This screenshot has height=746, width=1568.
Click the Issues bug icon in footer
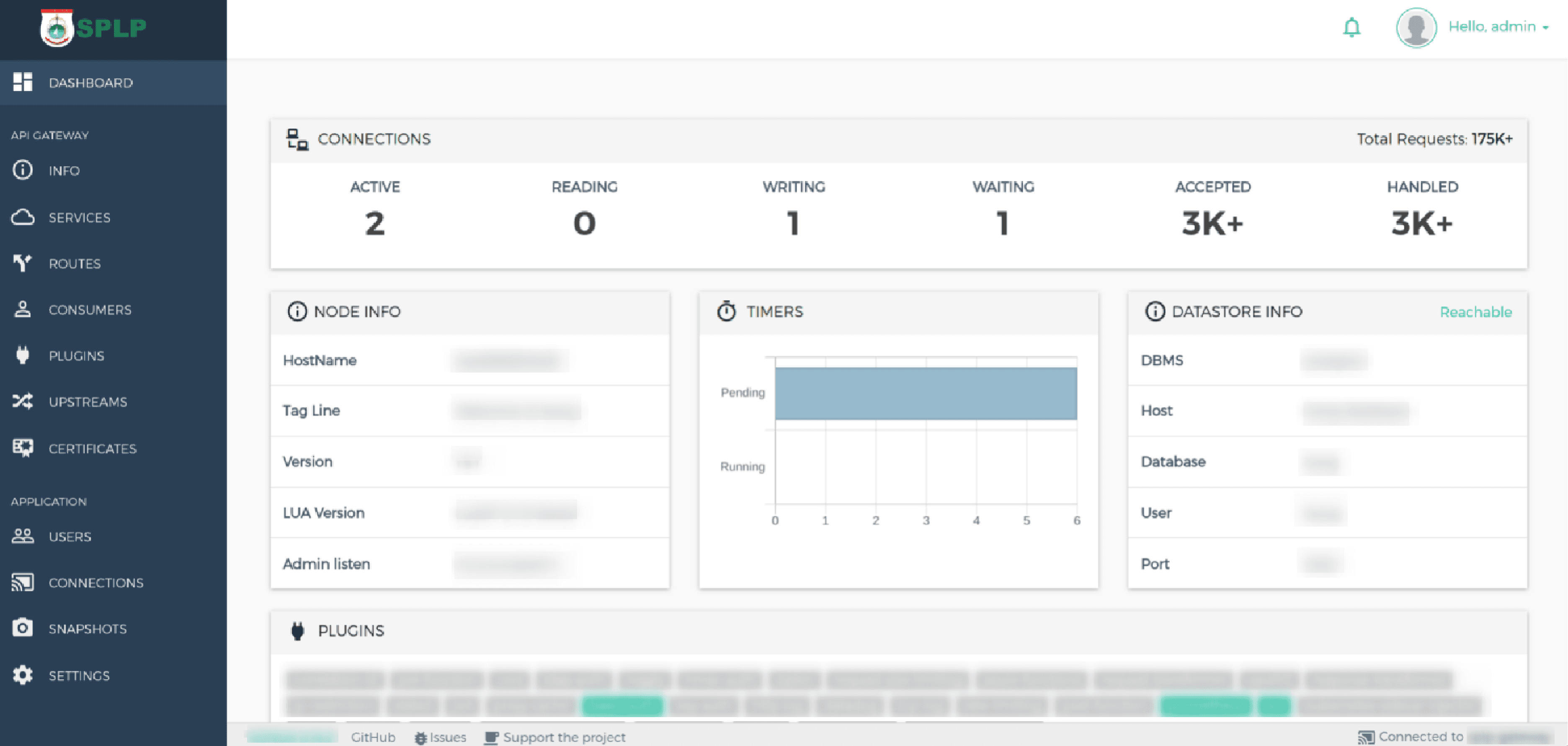[x=420, y=738]
